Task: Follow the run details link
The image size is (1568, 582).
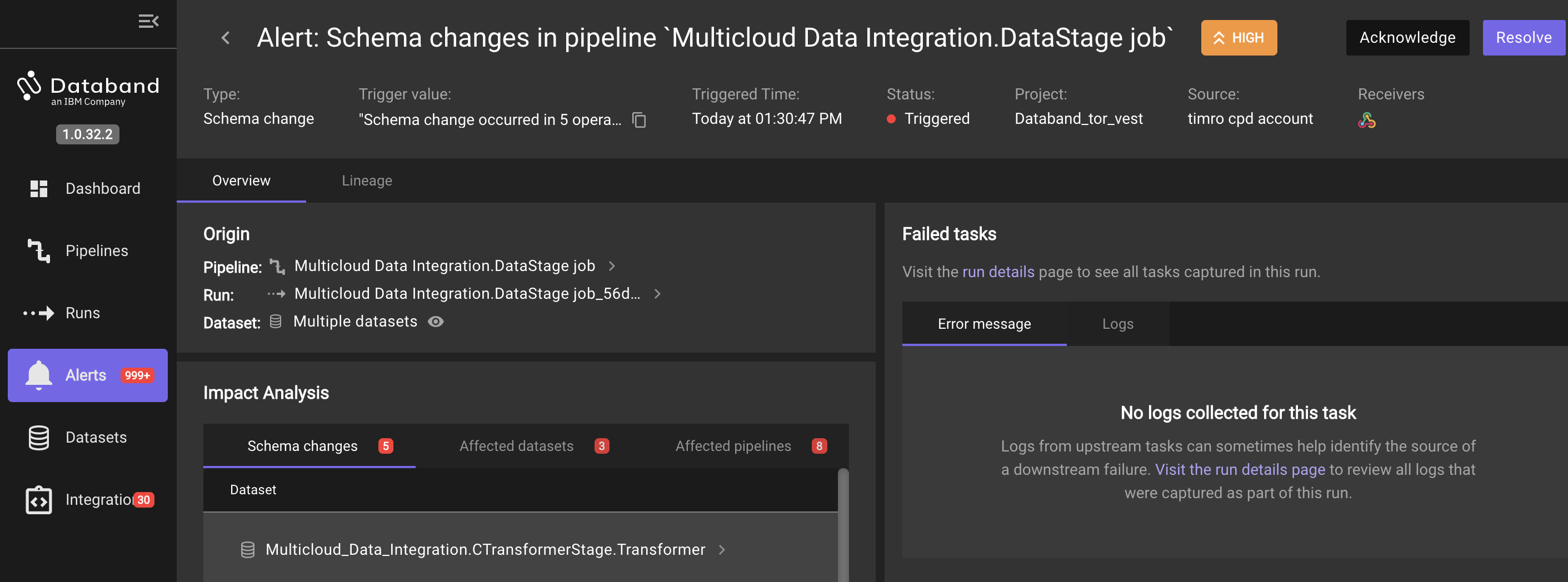Action: click(x=998, y=272)
